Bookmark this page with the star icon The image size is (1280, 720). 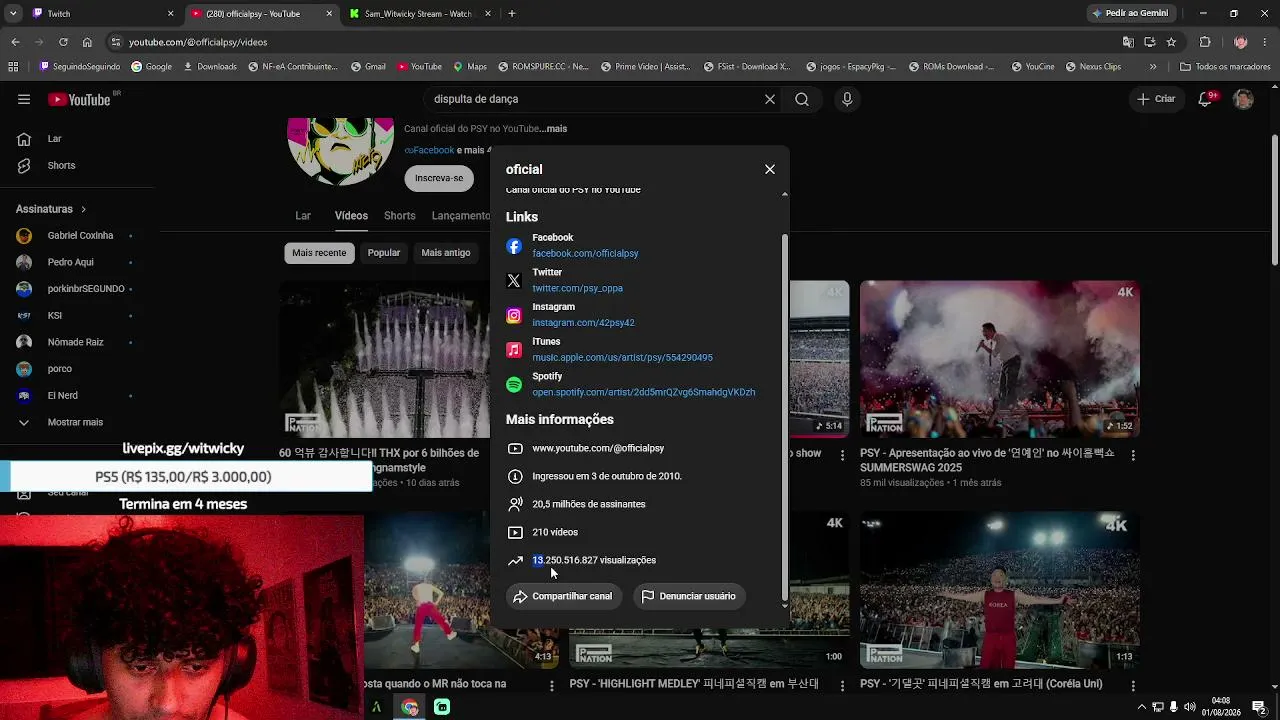pos(1171,42)
